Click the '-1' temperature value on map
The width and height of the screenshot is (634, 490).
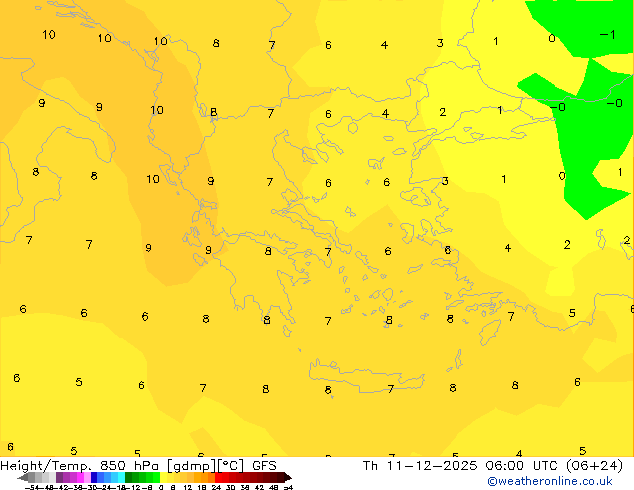click(x=608, y=35)
